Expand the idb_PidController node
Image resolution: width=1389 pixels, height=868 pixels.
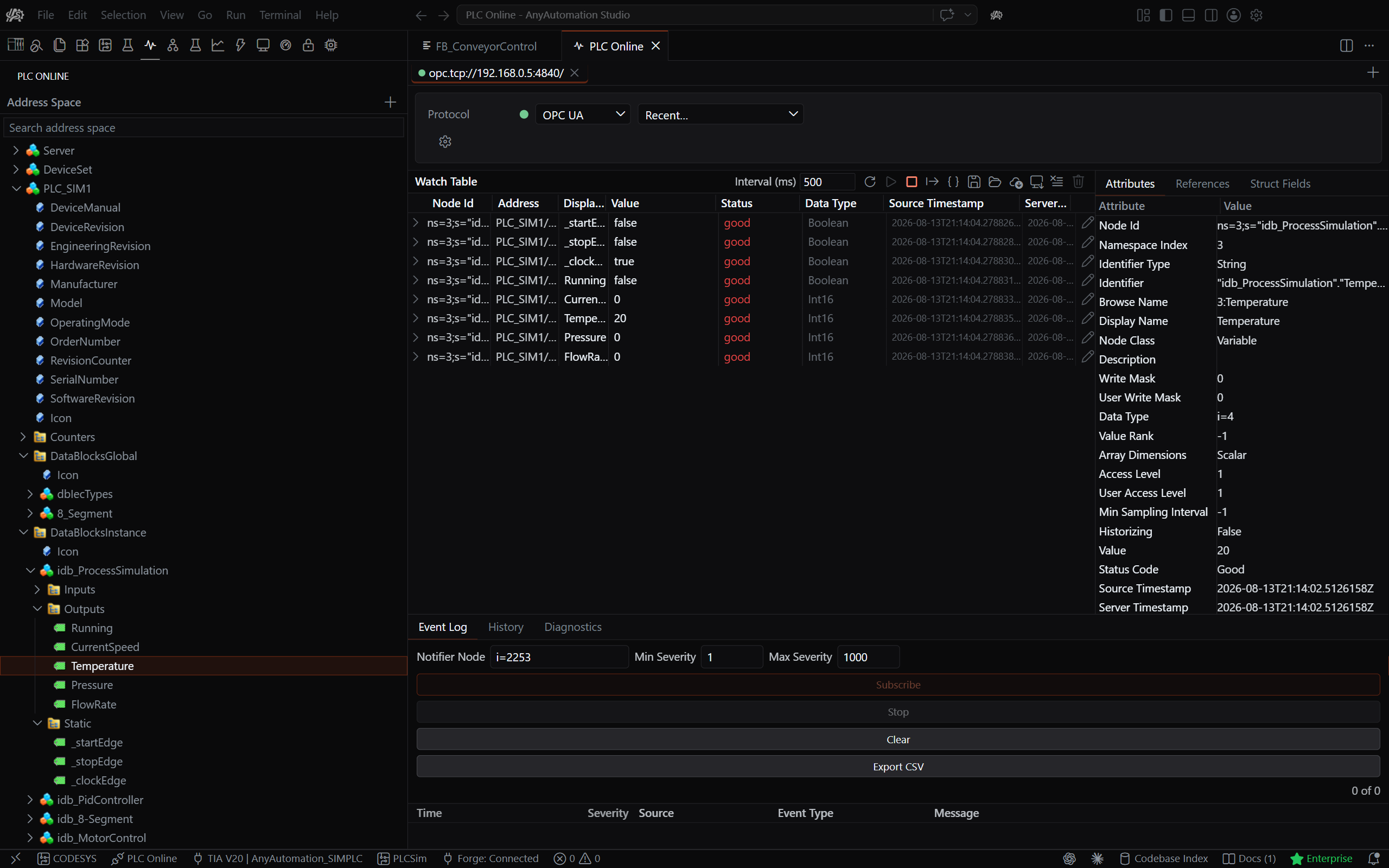click(30, 800)
